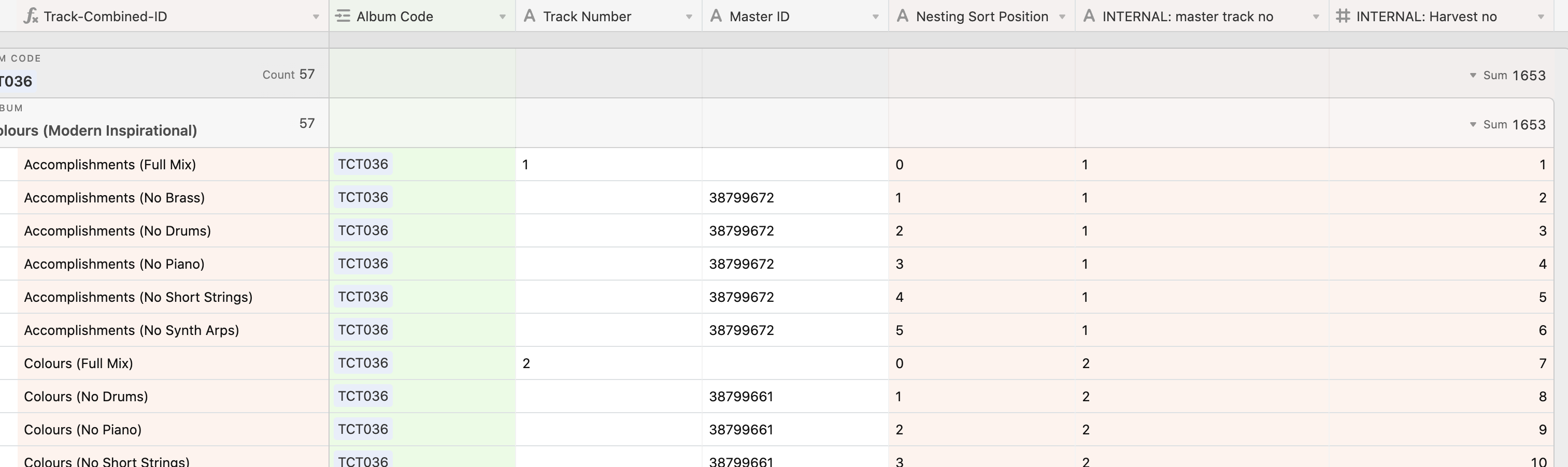Viewport: 1568px width, 467px height.
Task: Click TCT036 tag in Colours (No Piano) row
Action: pos(363,429)
